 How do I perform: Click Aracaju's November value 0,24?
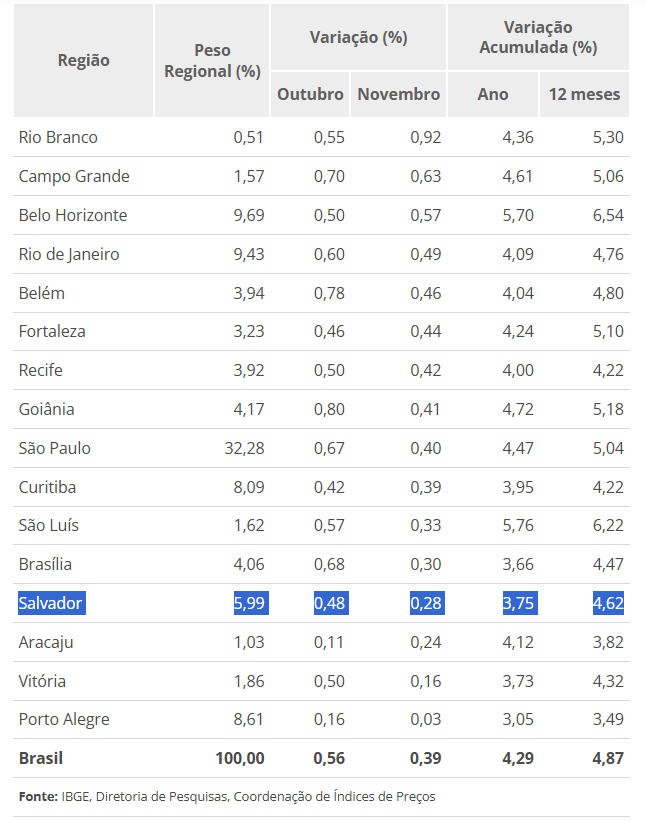[x=425, y=642]
